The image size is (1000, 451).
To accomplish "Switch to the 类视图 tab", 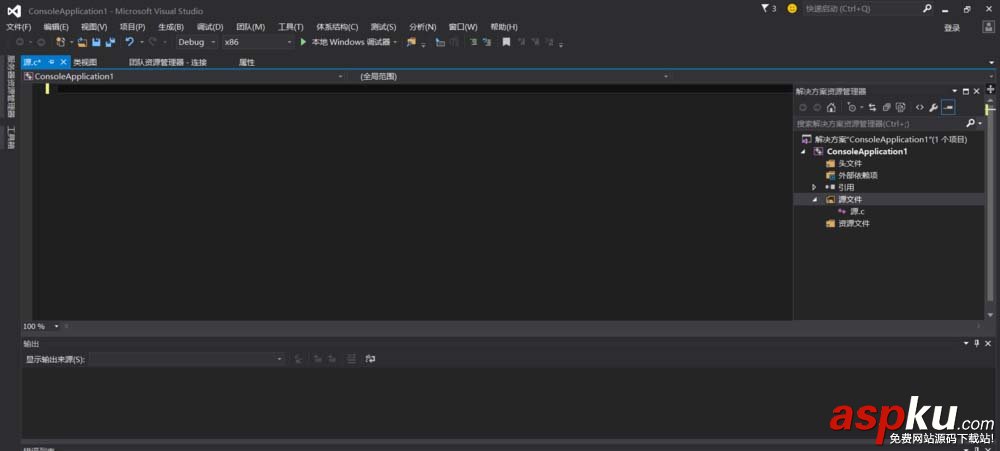I will coord(85,62).
